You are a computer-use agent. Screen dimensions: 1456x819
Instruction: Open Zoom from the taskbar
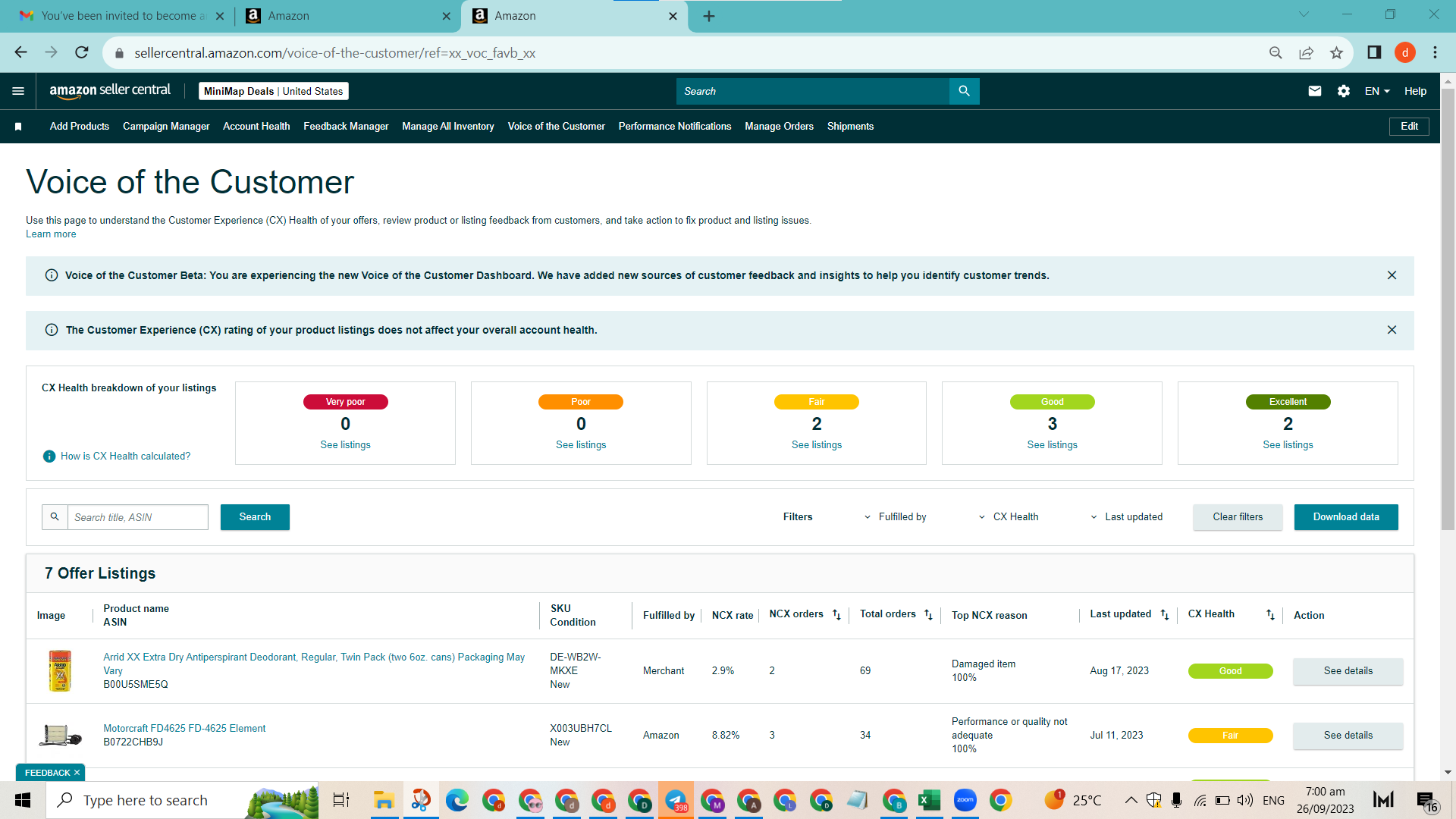click(965, 800)
